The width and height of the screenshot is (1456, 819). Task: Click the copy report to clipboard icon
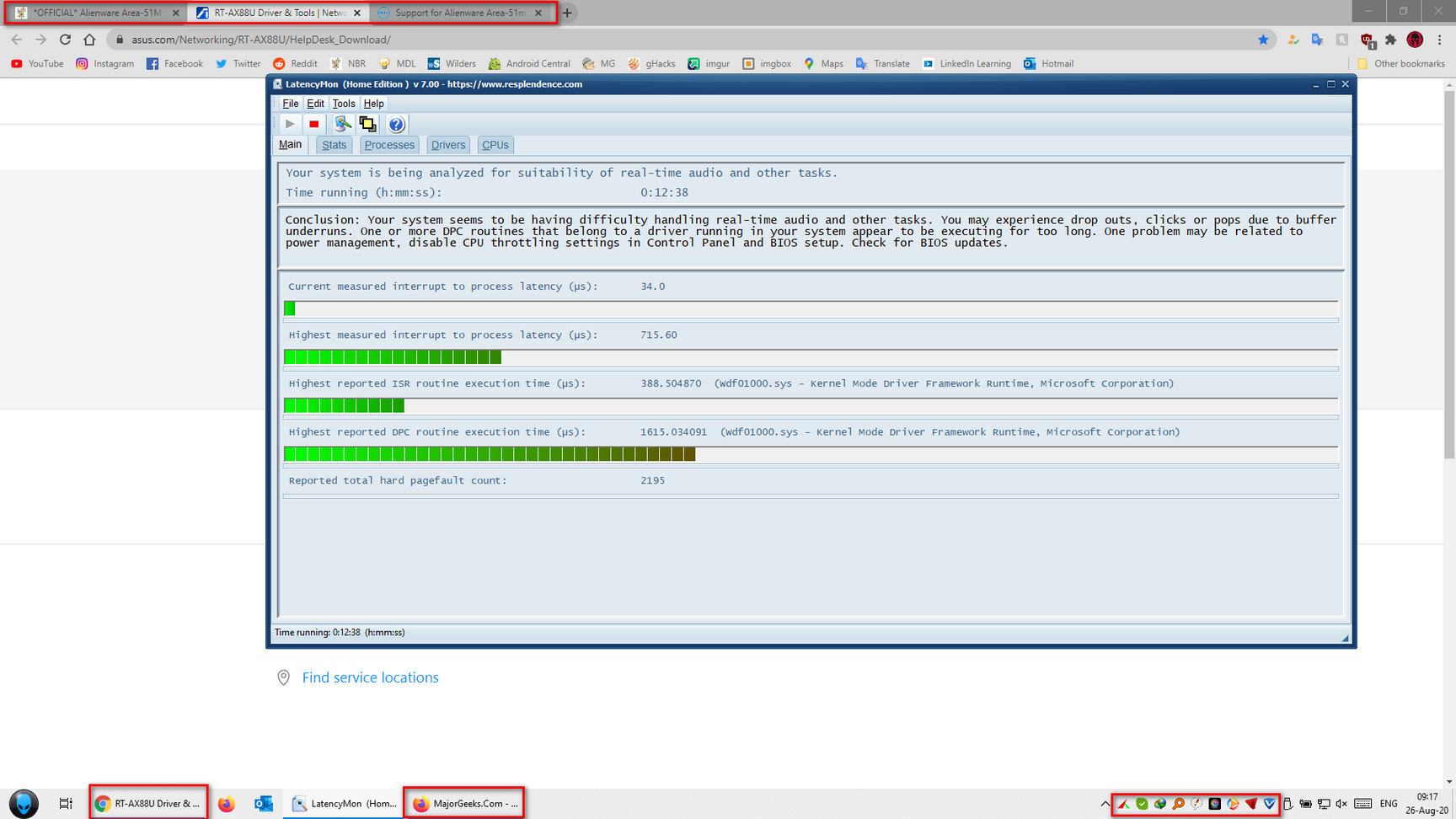pyautogui.click(x=367, y=124)
